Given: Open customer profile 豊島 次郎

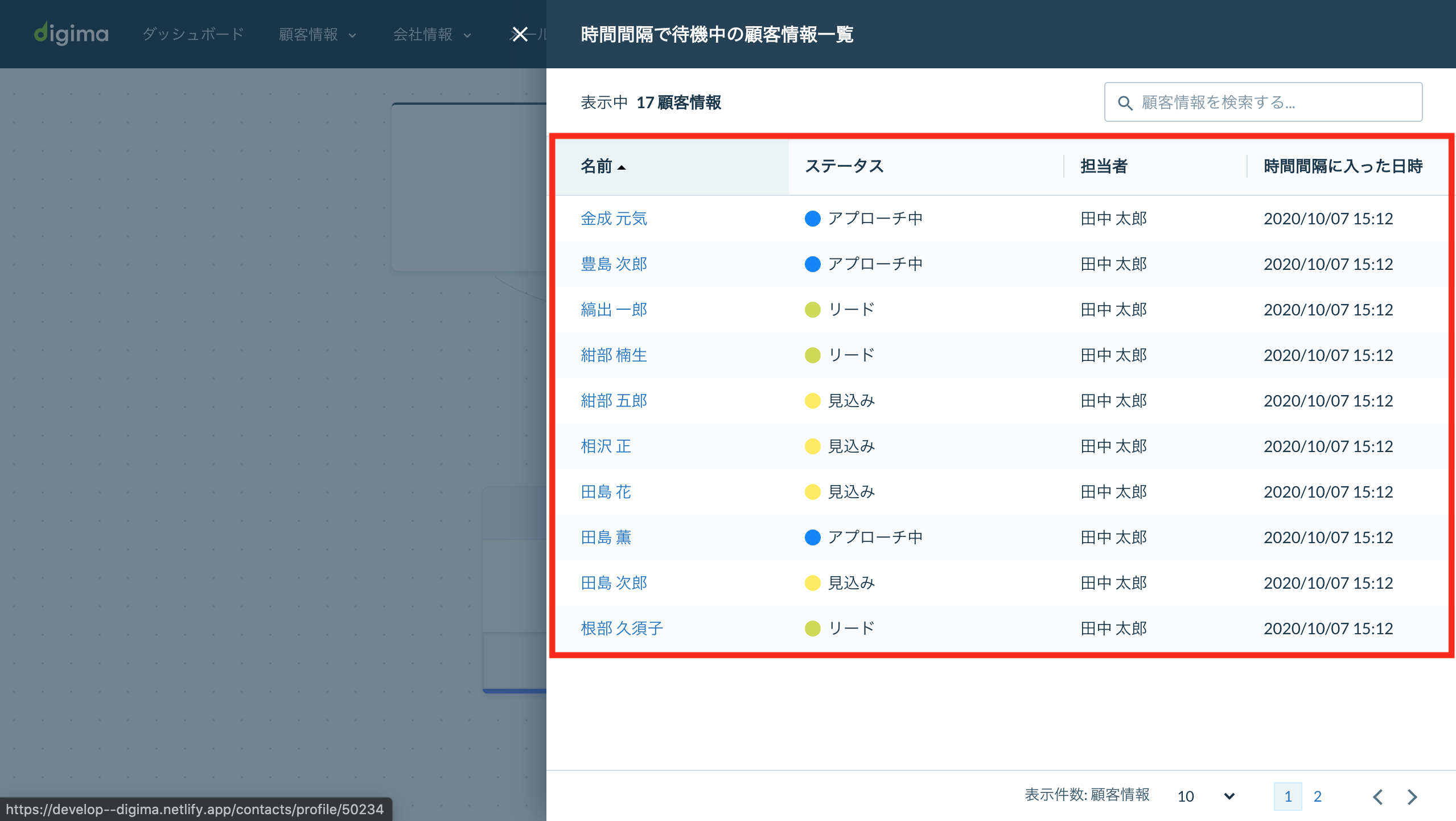Looking at the screenshot, I should coord(614,264).
